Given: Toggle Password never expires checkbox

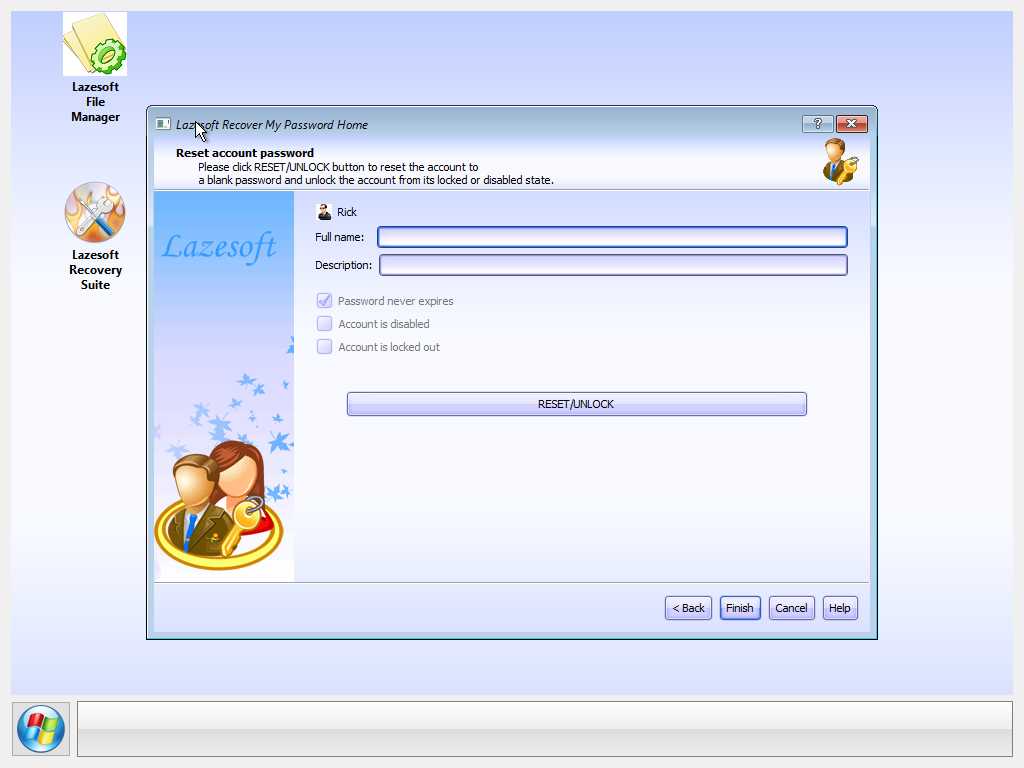Looking at the screenshot, I should click(x=324, y=300).
